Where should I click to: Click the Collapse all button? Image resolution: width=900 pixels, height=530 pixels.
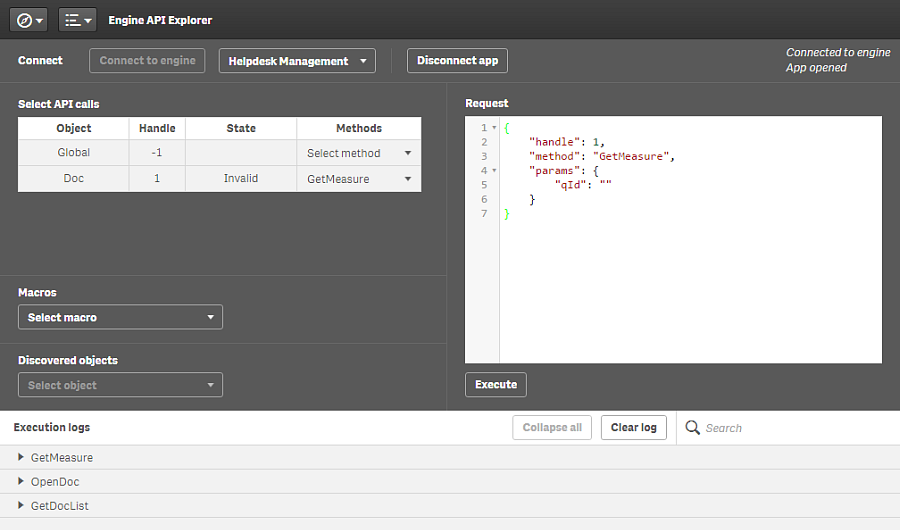pos(552,428)
